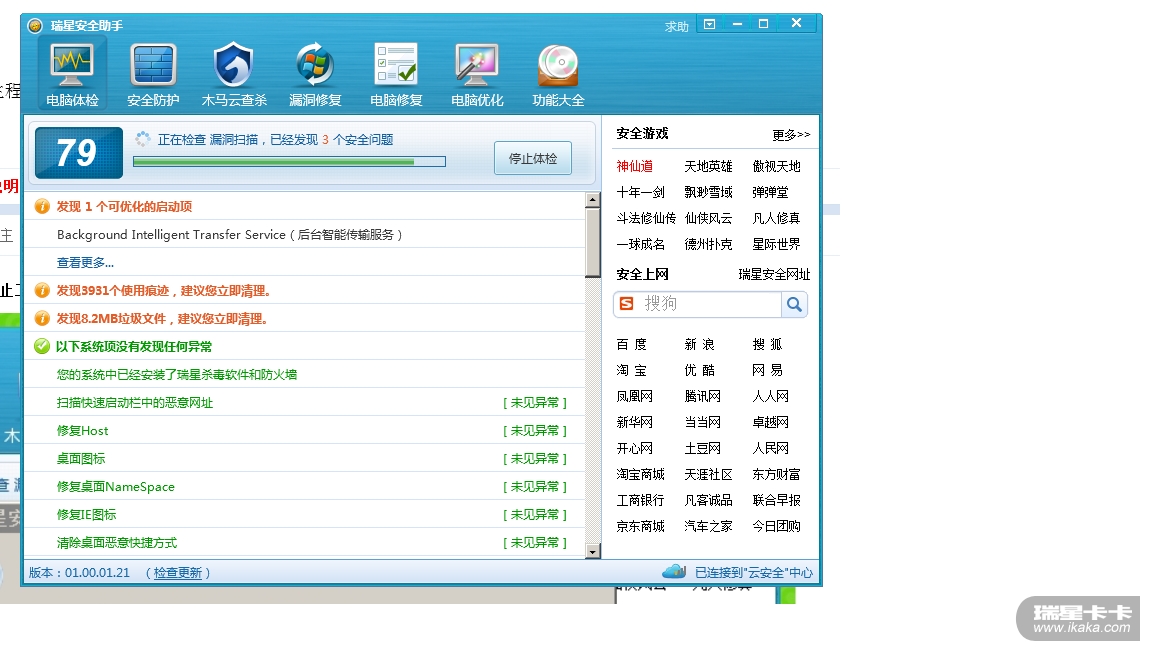Open the 淘宝 website link
This screenshot has width=1152, height=648.
pos(631,371)
